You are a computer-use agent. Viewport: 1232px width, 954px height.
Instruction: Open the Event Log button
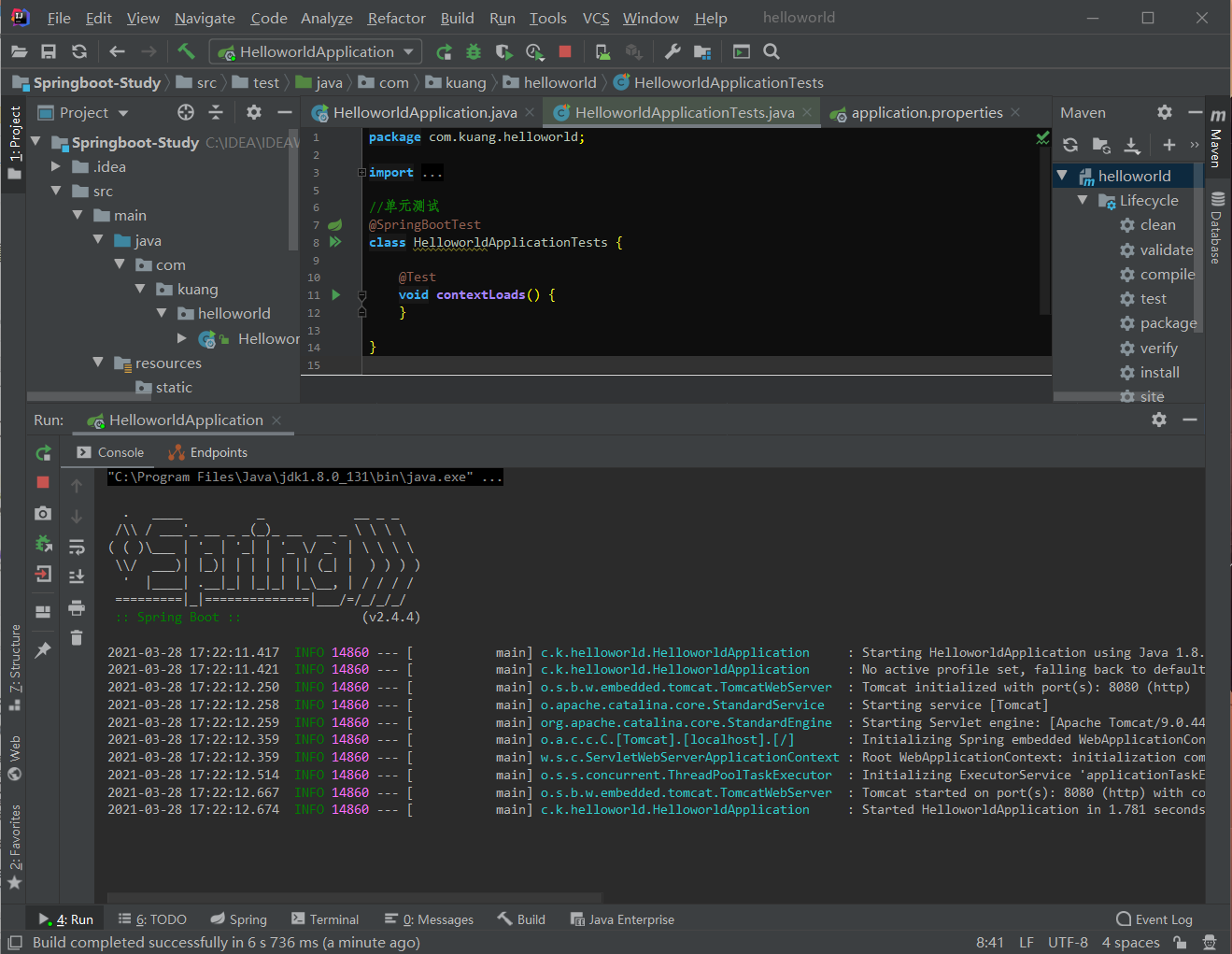point(1154,919)
